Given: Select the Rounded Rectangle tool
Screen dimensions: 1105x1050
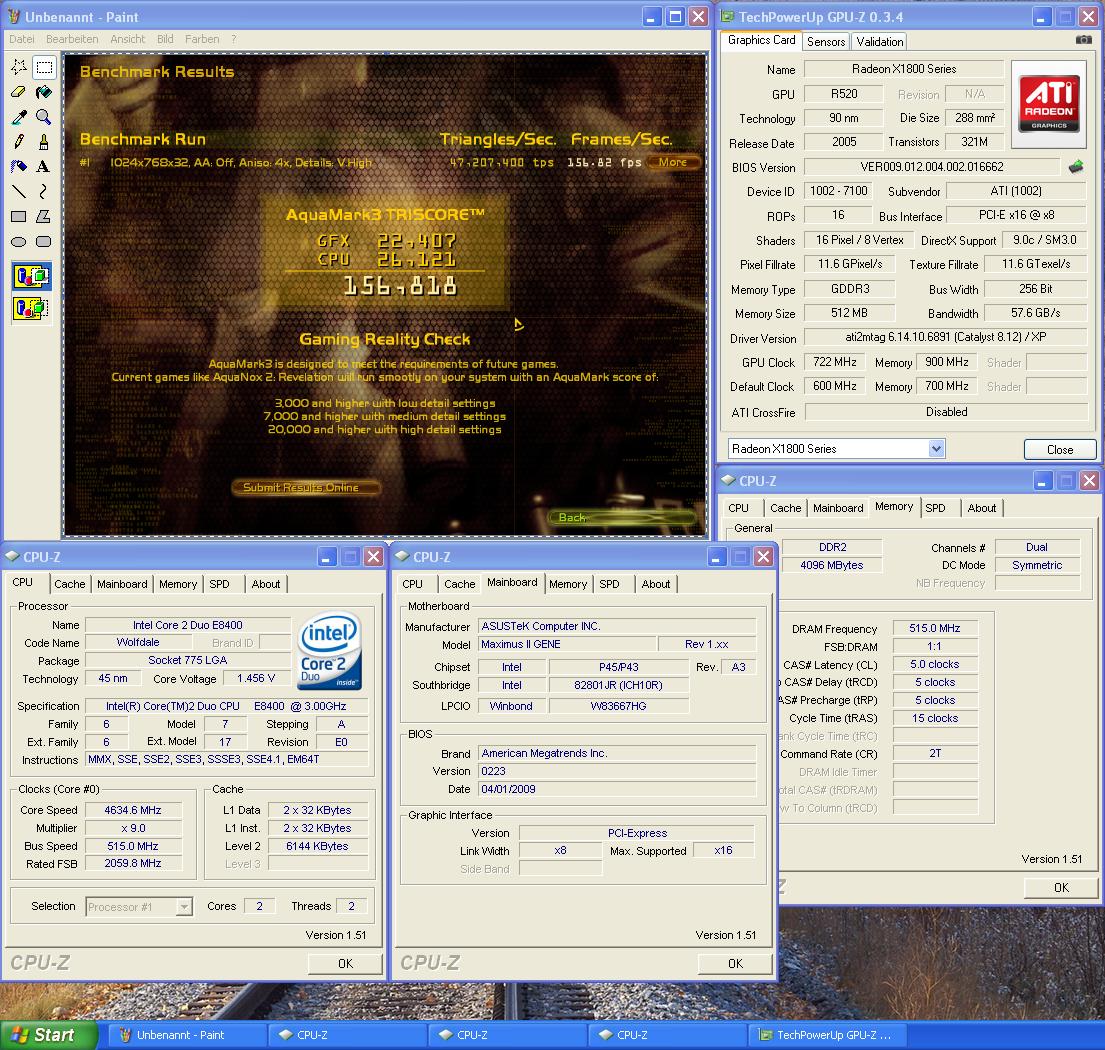Looking at the screenshot, I should (x=44, y=242).
